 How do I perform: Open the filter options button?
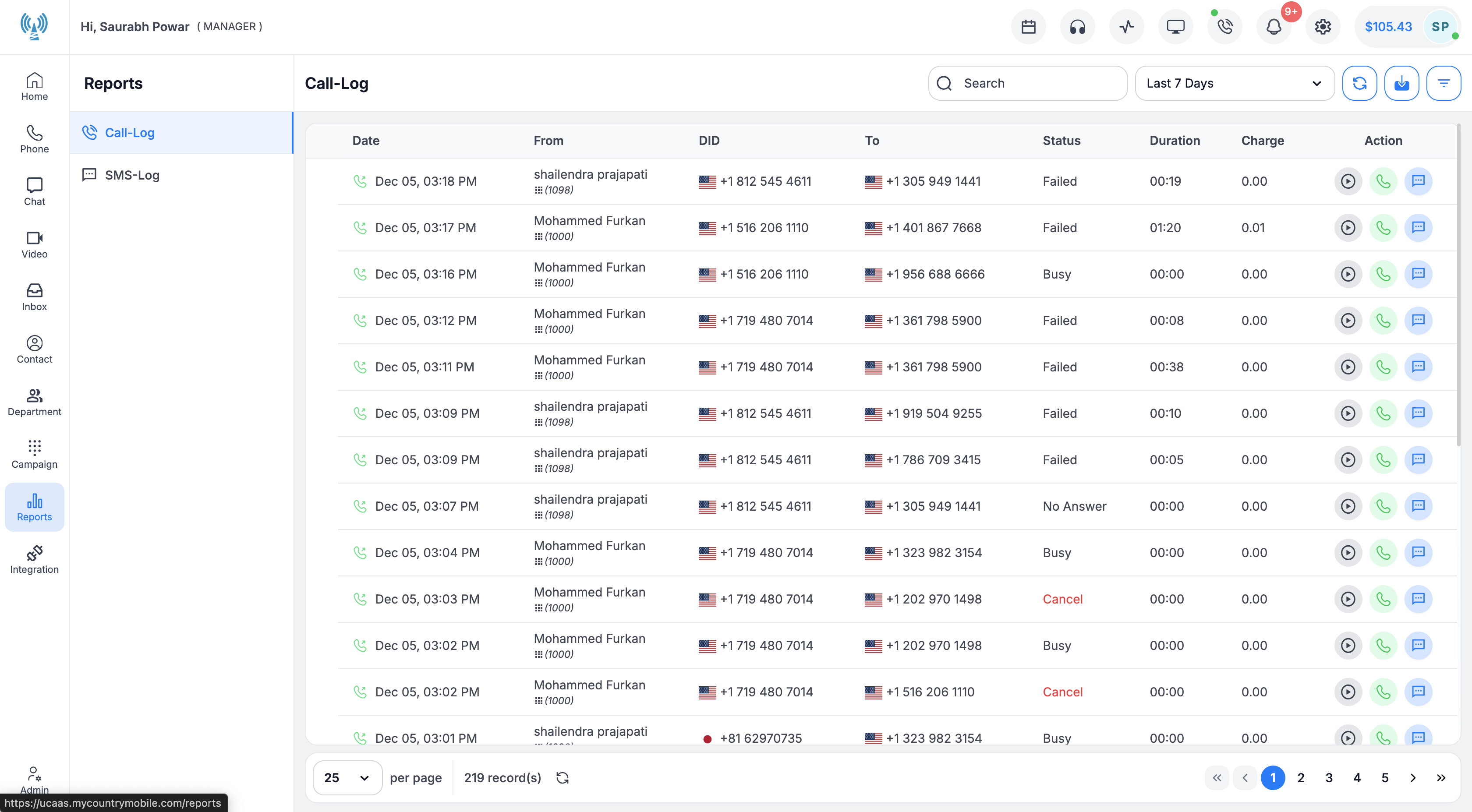click(1444, 83)
